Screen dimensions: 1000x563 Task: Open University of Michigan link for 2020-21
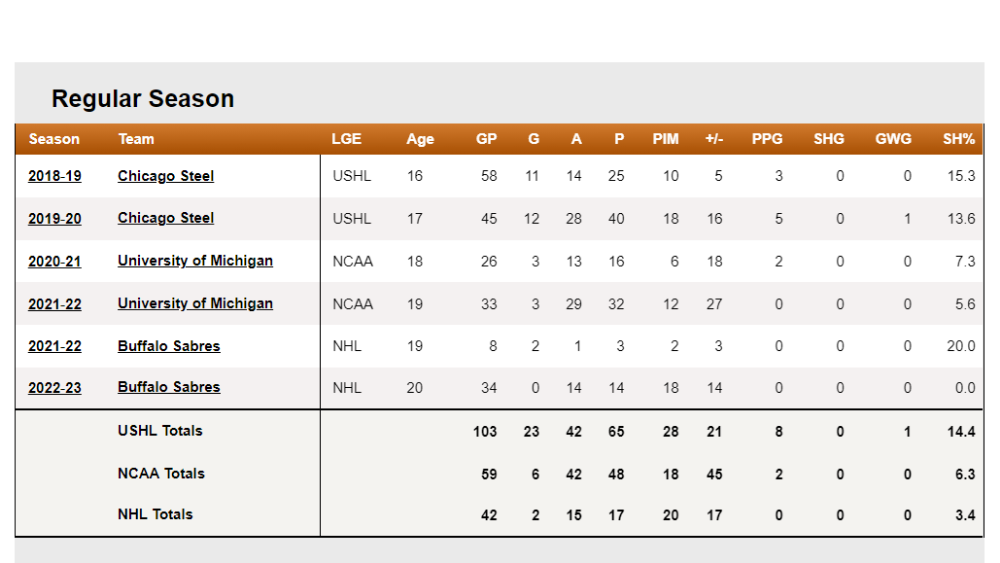[x=195, y=261]
